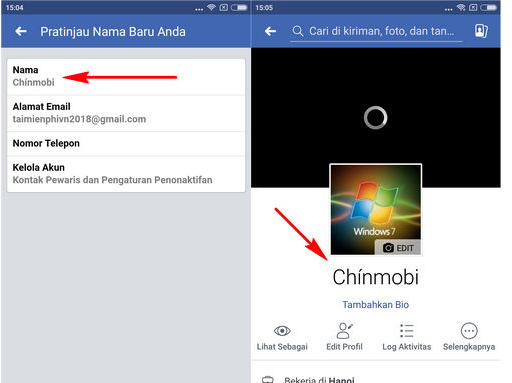Tap the Selengkapnya label
The image size is (512, 383).
469,347
